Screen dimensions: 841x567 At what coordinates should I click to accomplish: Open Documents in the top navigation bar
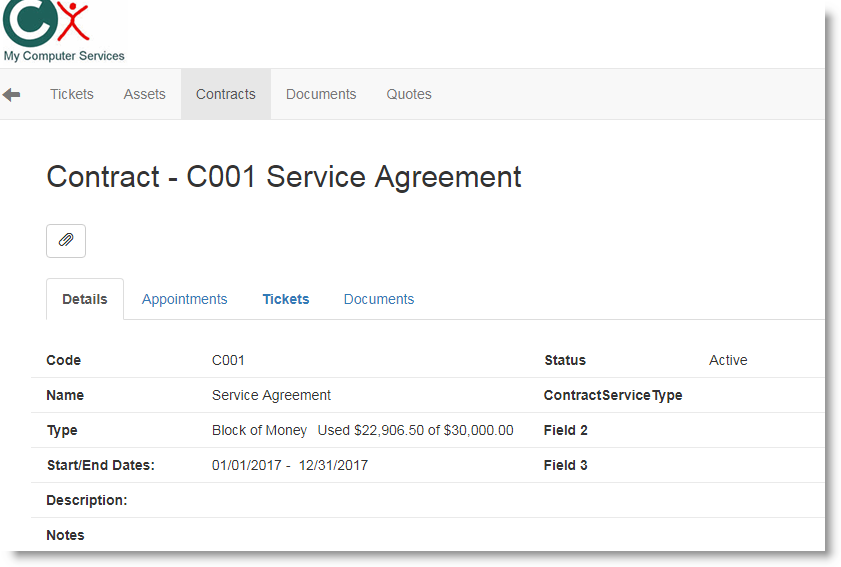pos(321,94)
